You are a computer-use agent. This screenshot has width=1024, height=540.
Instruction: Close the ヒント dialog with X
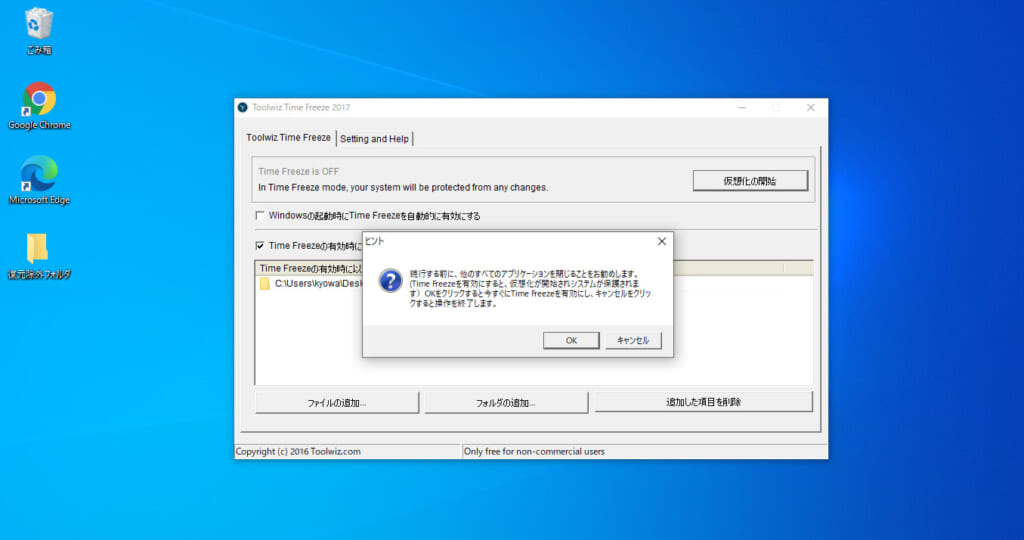coord(662,242)
